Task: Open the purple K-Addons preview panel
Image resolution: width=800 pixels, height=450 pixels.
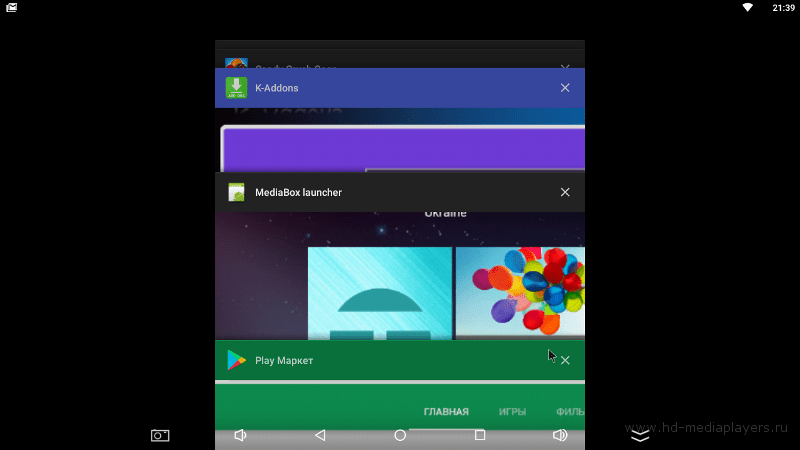Action: tap(403, 148)
